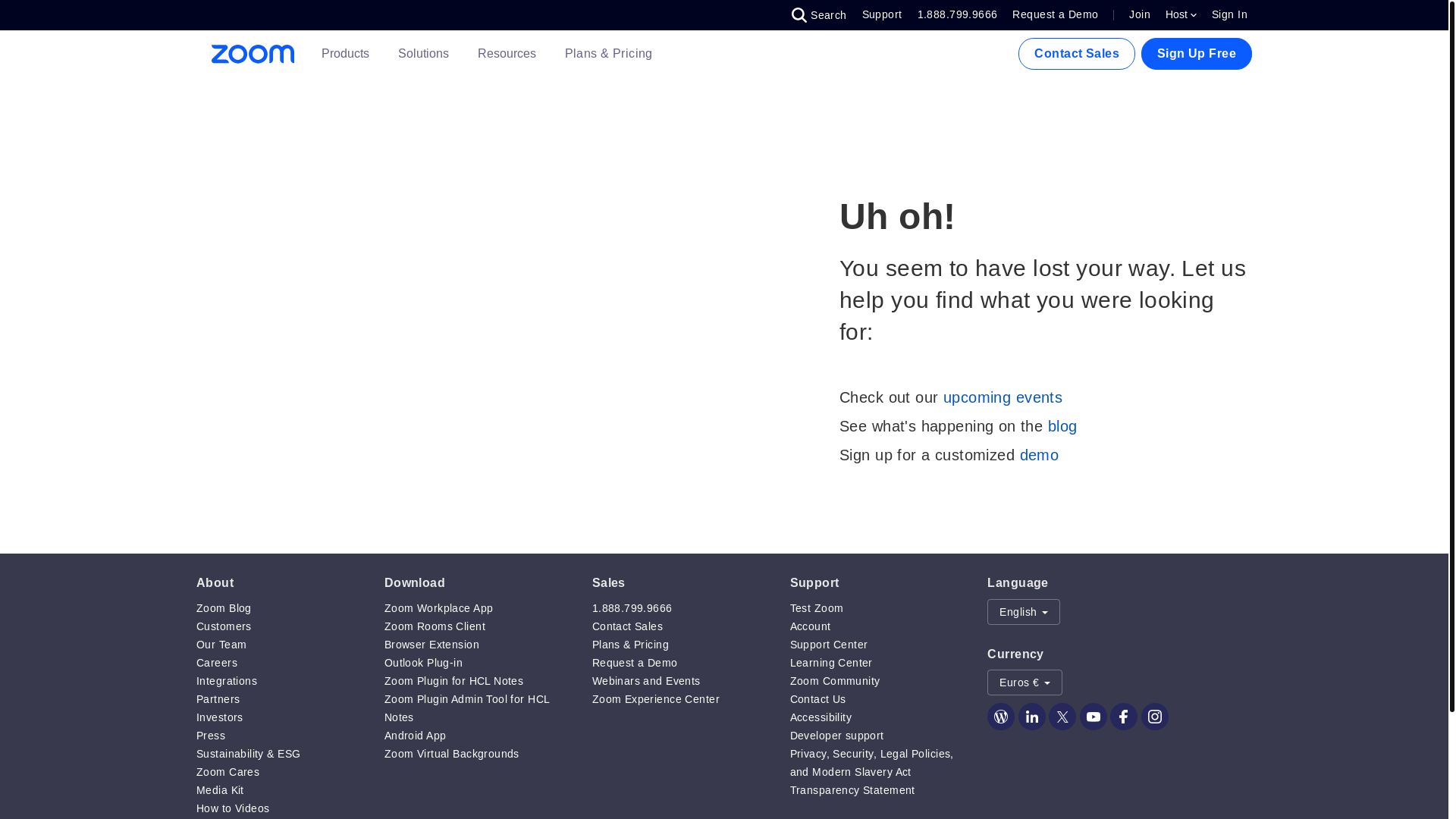This screenshot has width=1456, height=819.
Task: Open Careers footer link
Action: pyautogui.click(x=217, y=663)
